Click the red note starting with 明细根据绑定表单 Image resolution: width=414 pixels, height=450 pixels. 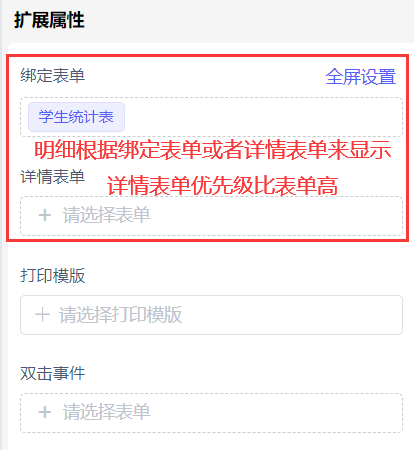pos(213,150)
